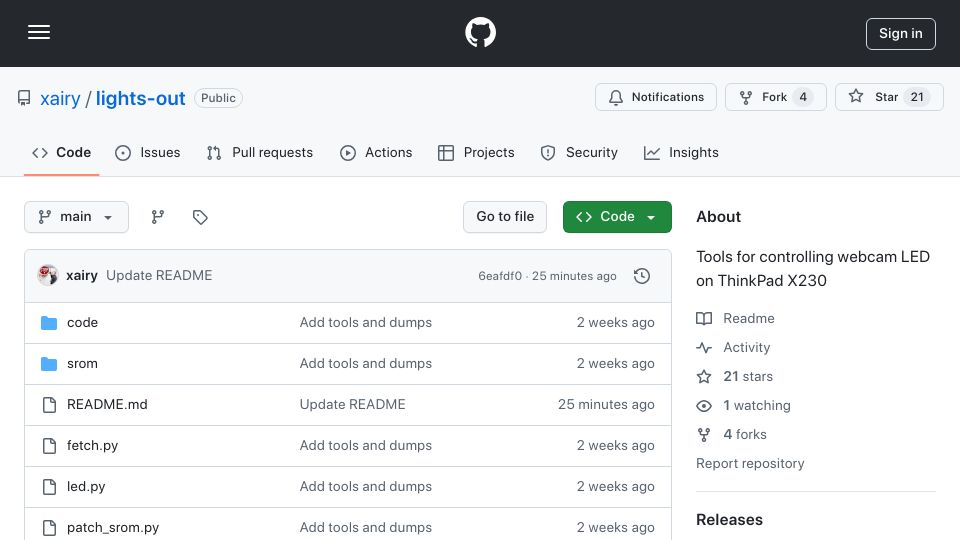Go to the Actions tab
Screen dimensions: 960x540
click(x=376, y=152)
